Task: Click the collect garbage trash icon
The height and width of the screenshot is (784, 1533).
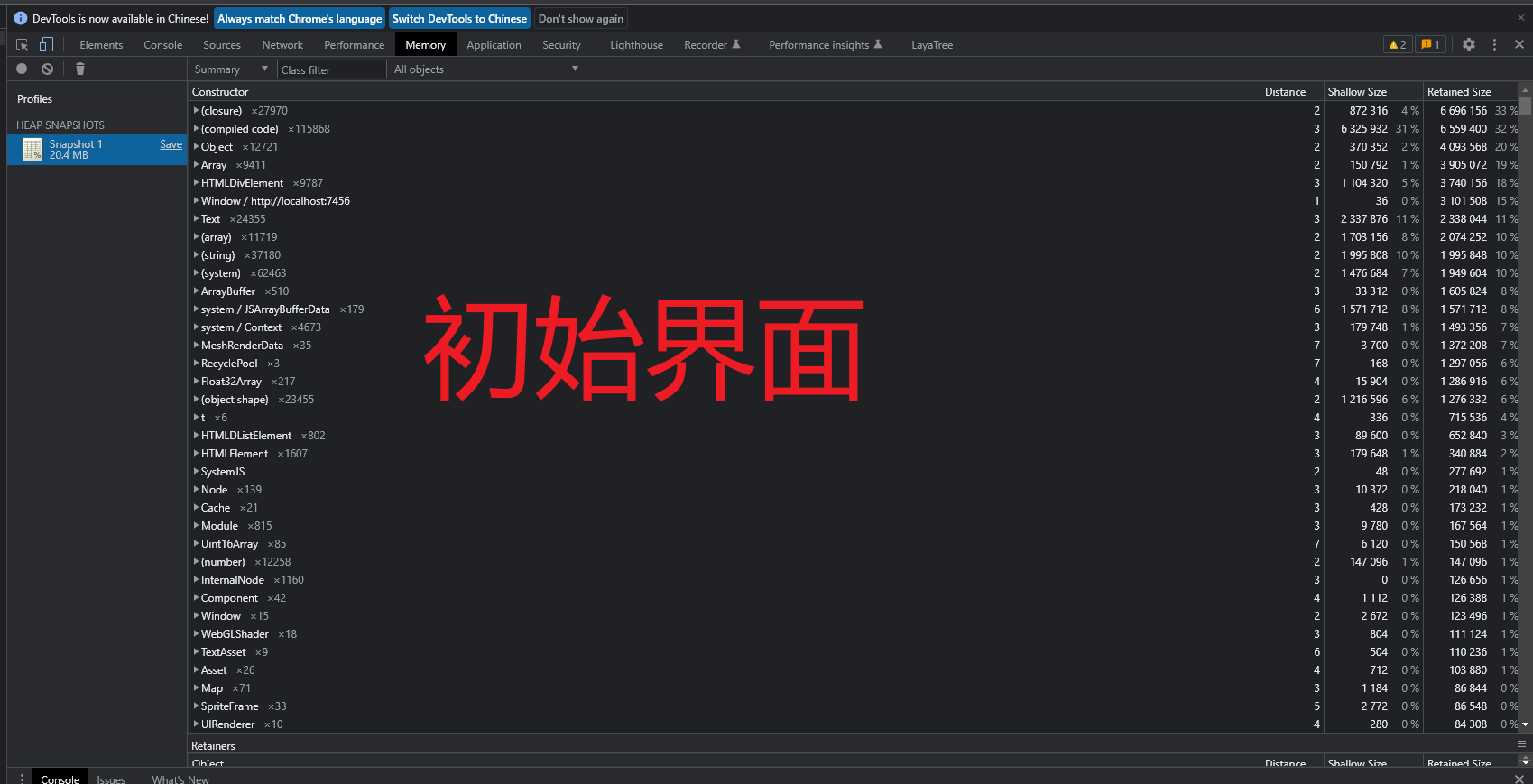Action: click(x=79, y=69)
